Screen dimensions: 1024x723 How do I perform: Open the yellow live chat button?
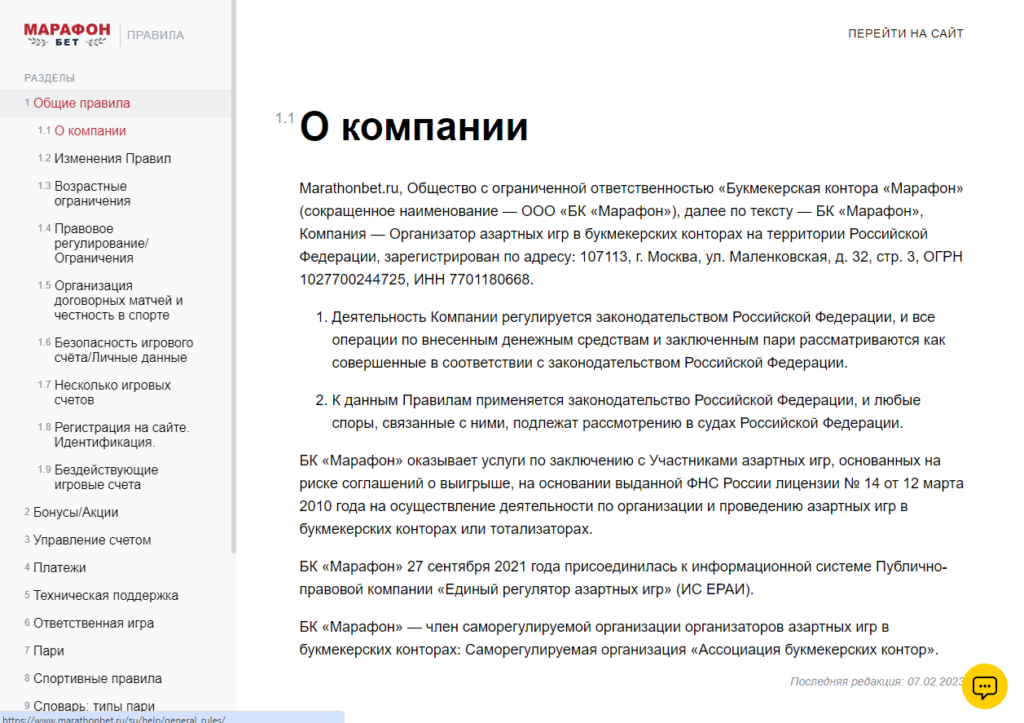(x=984, y=686)
